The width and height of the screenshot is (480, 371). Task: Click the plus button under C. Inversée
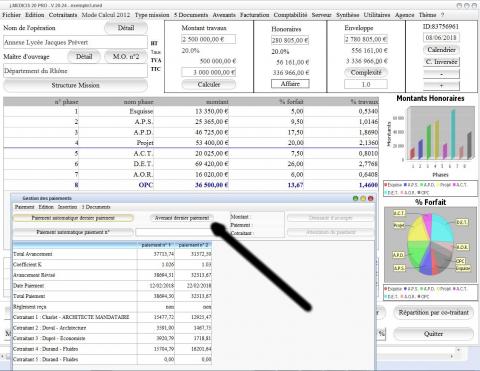tap(441, 86)
